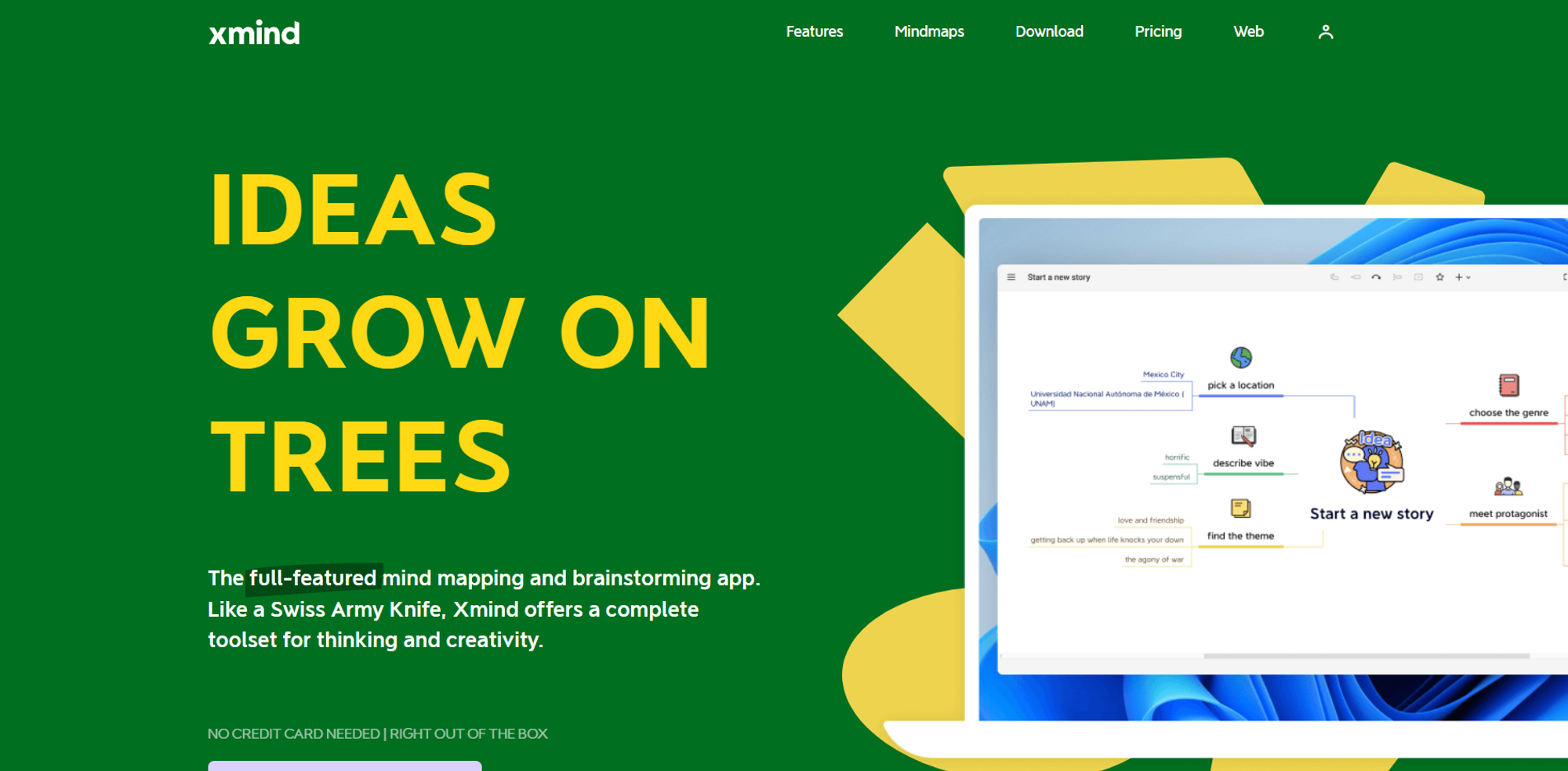Open the user account profile icon
The width and height of the screenshot is (1568, 771).
coord(1325,32)
